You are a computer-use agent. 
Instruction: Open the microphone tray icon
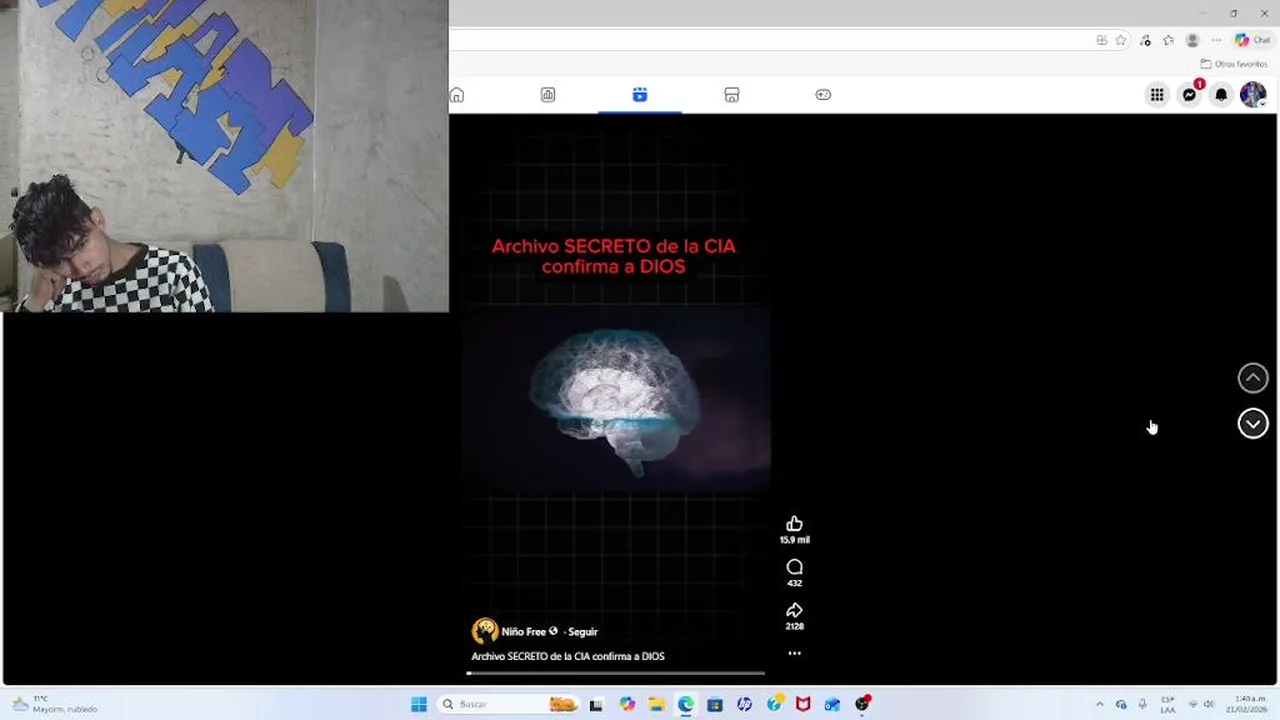tap(1142, 704)
